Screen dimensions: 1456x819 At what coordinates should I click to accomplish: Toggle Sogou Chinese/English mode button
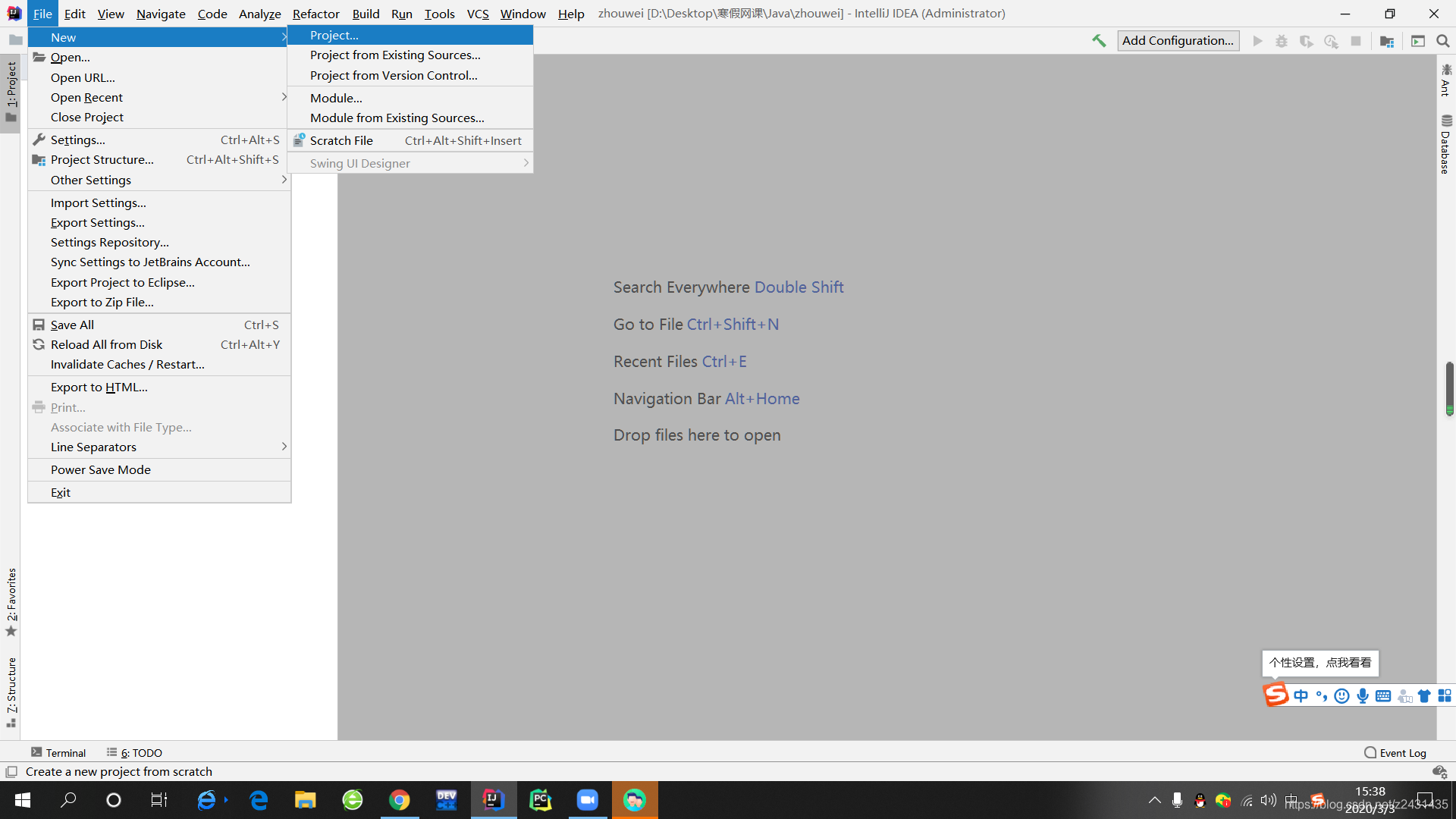click(1301, 695)
